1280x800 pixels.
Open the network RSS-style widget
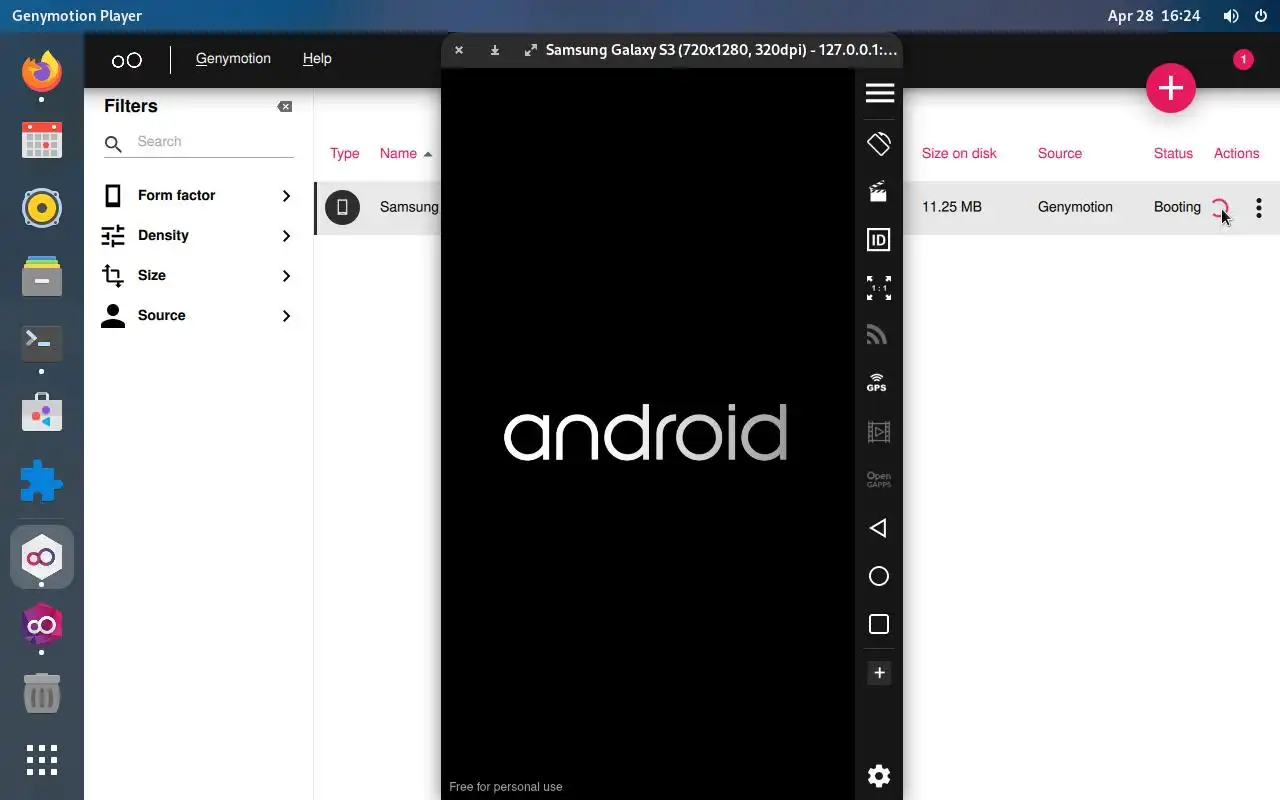pyautogui.click(x=879, y=335)
